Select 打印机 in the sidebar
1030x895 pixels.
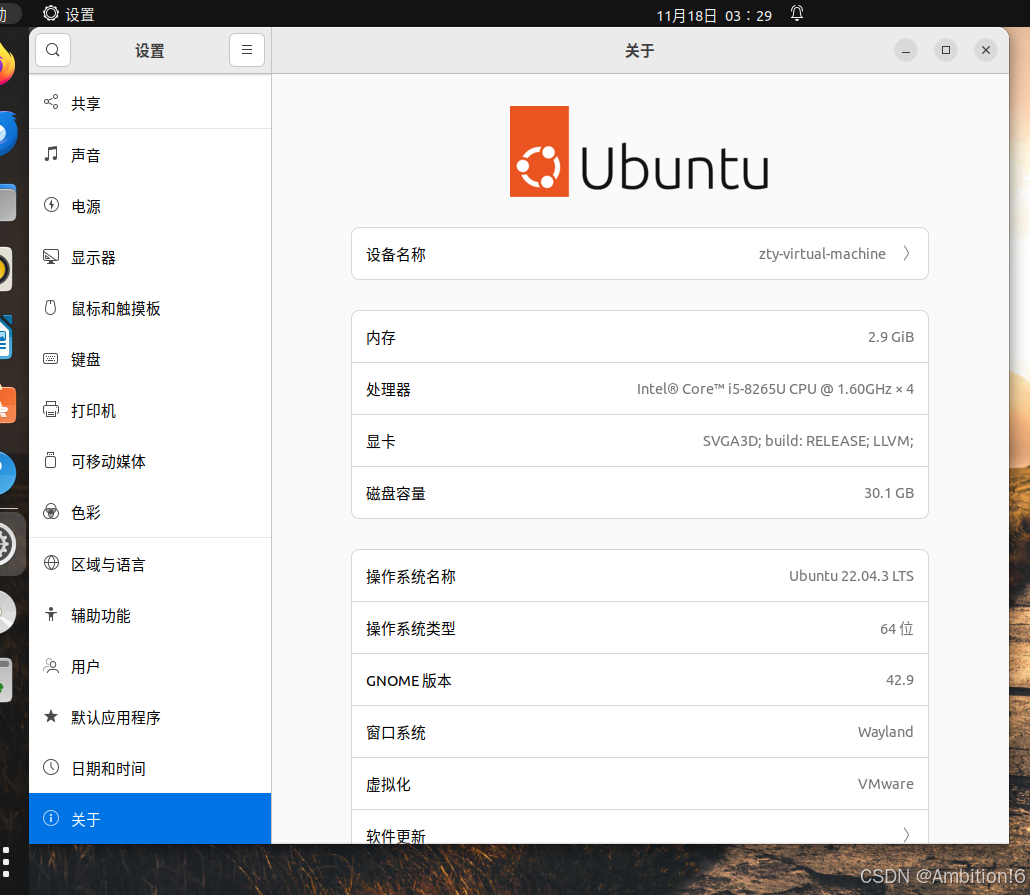150,411
